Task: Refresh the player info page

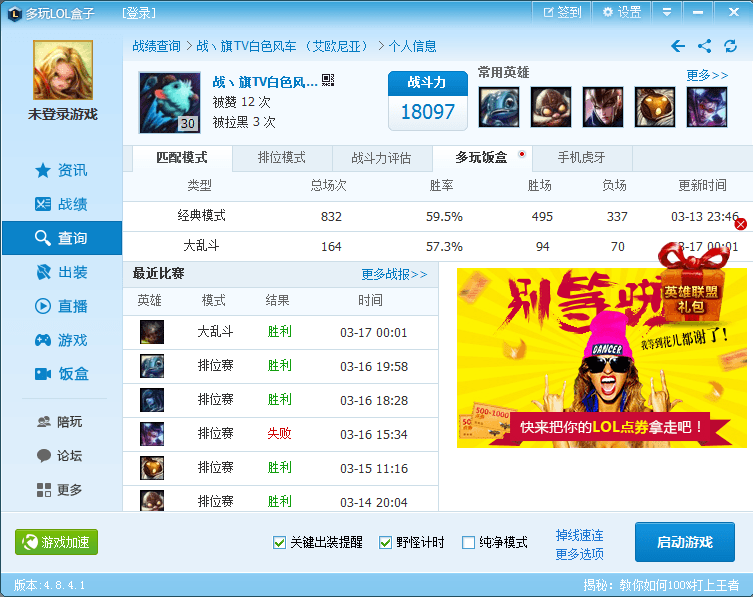Action: click(730, 46)
